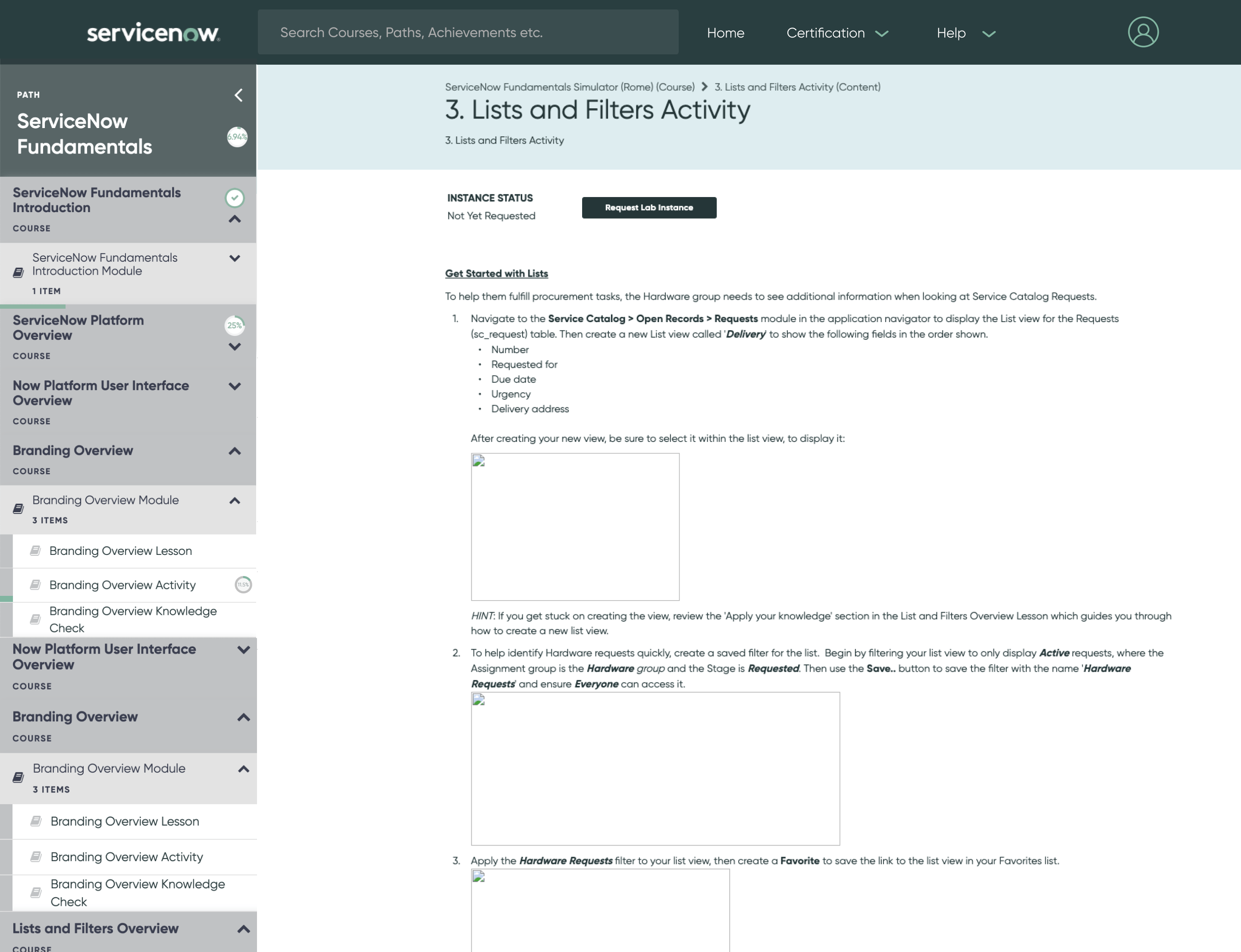This screenshot has height=952, width=1241.
Task: Click the 6.94% path progress circle
Action: pos(237,137)
